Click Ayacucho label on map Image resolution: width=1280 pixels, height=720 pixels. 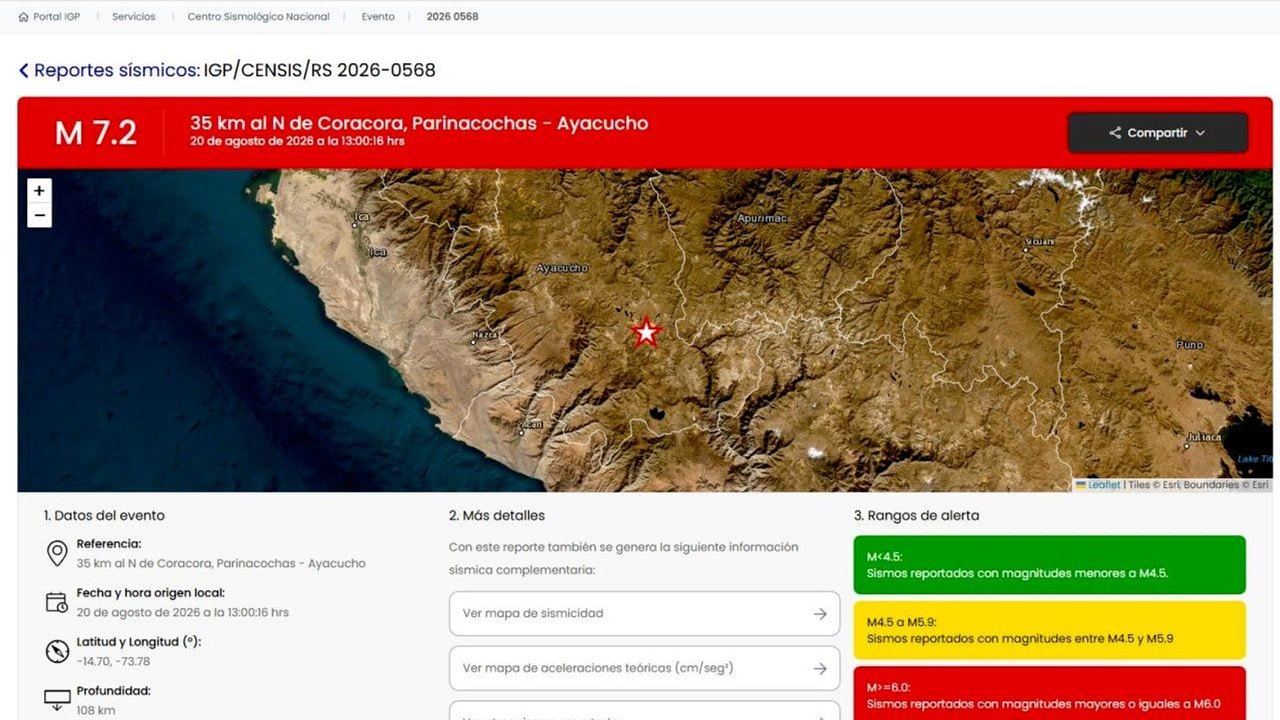(562, 268)
